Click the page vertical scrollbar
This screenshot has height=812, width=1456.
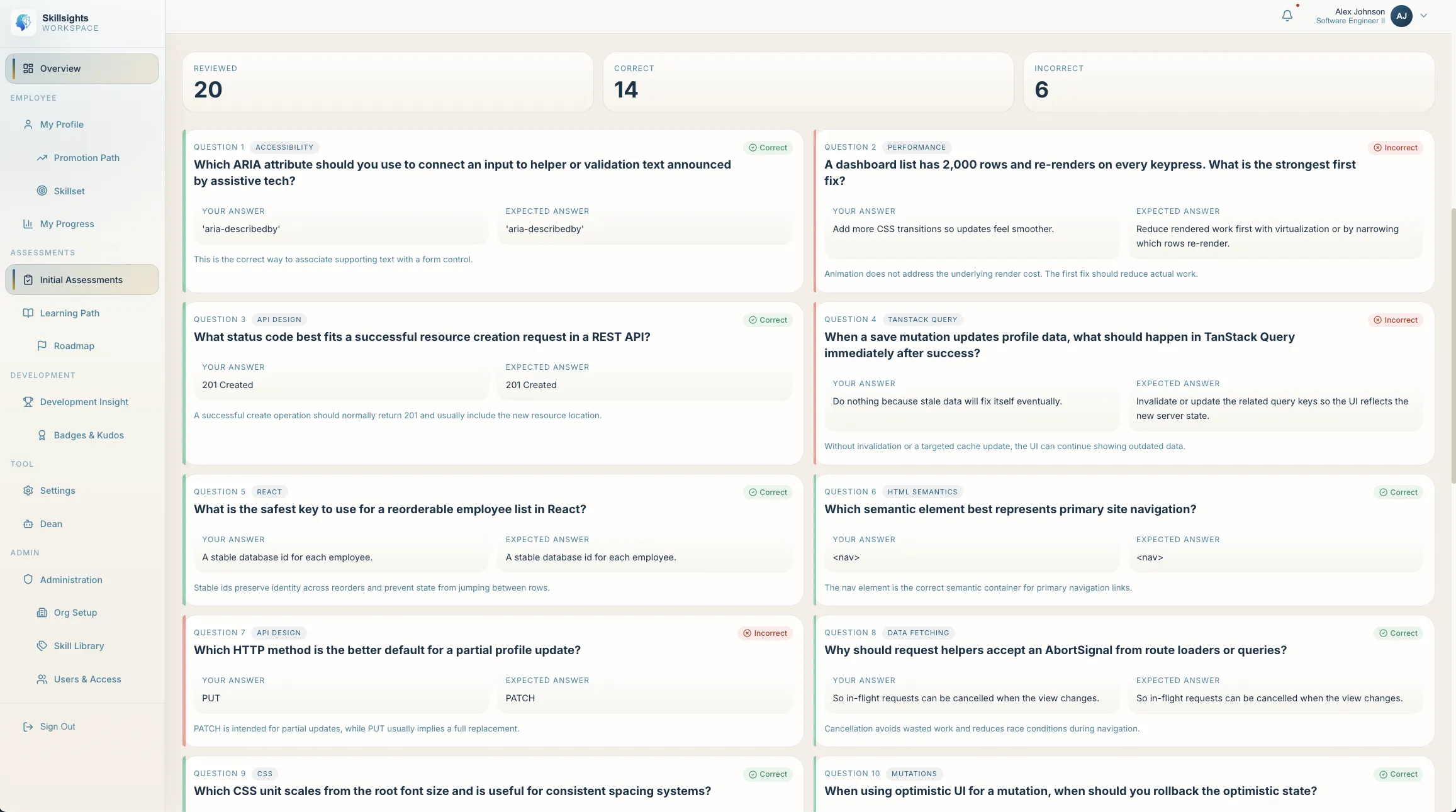pyautogui.click(x=1452, y=346)
